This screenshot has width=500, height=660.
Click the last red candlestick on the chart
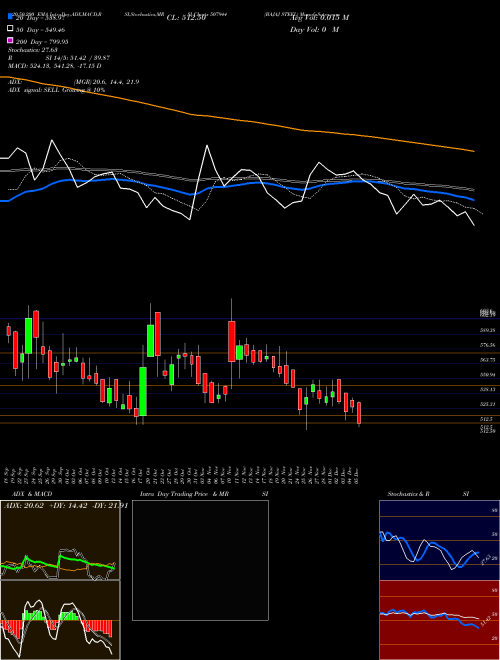click(359, 413)
